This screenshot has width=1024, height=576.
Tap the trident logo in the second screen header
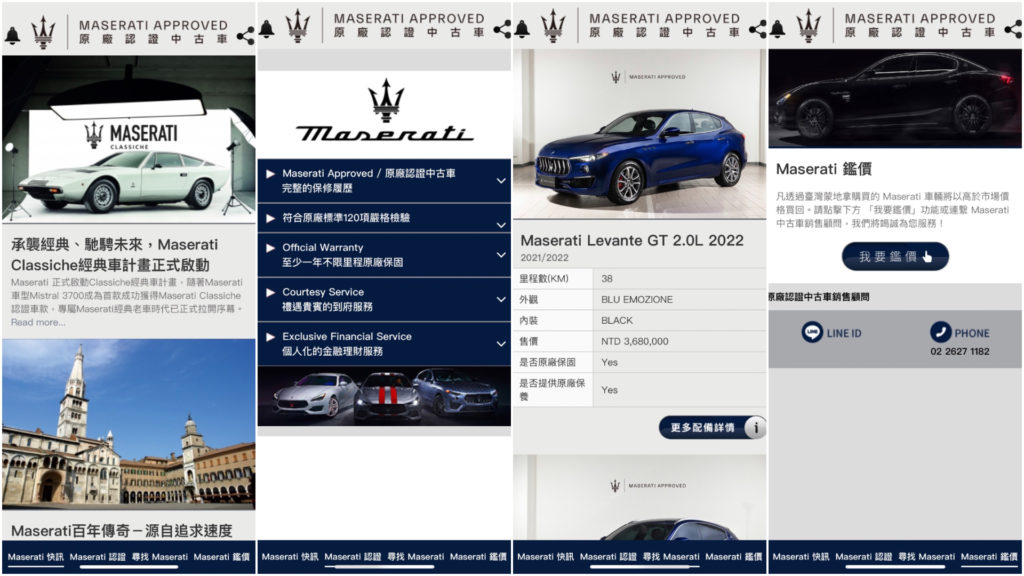point(298,26)
